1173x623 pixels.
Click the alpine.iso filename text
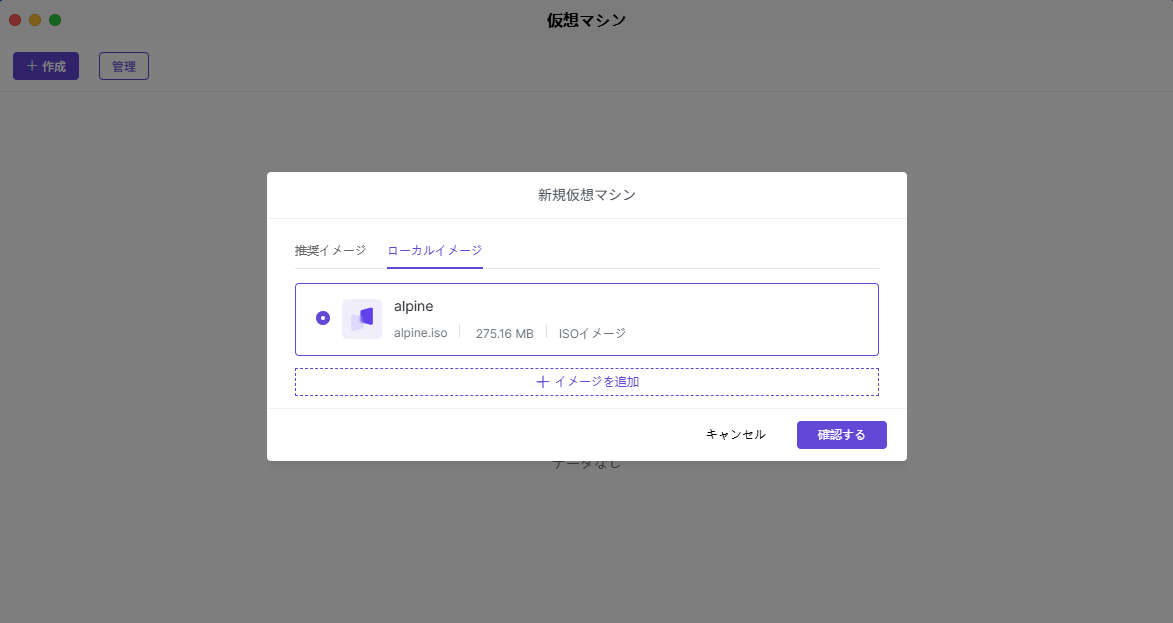(420, 333)
